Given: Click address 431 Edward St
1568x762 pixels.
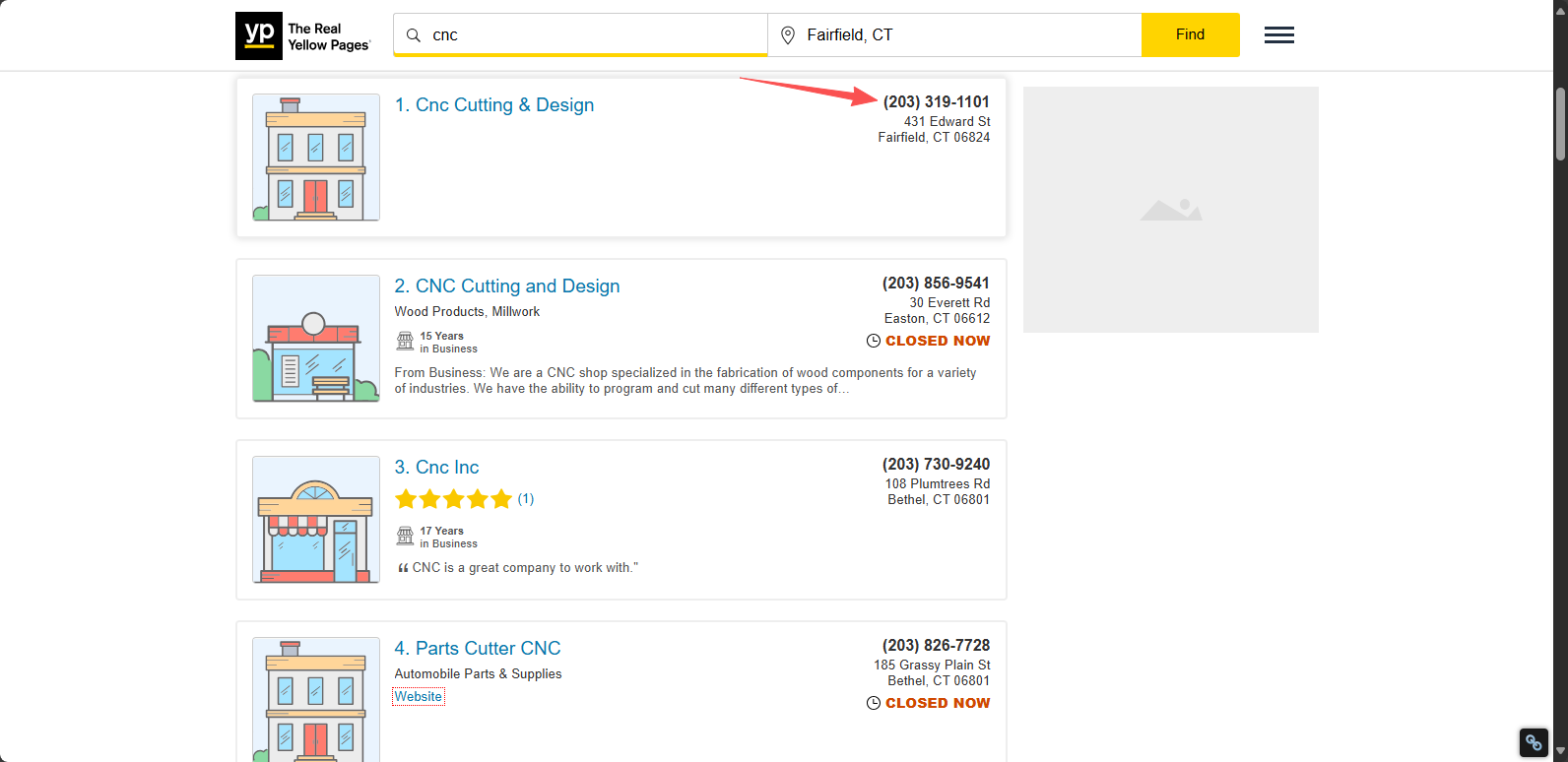Looking at the screenshot, I should click(x=947, y=122).
